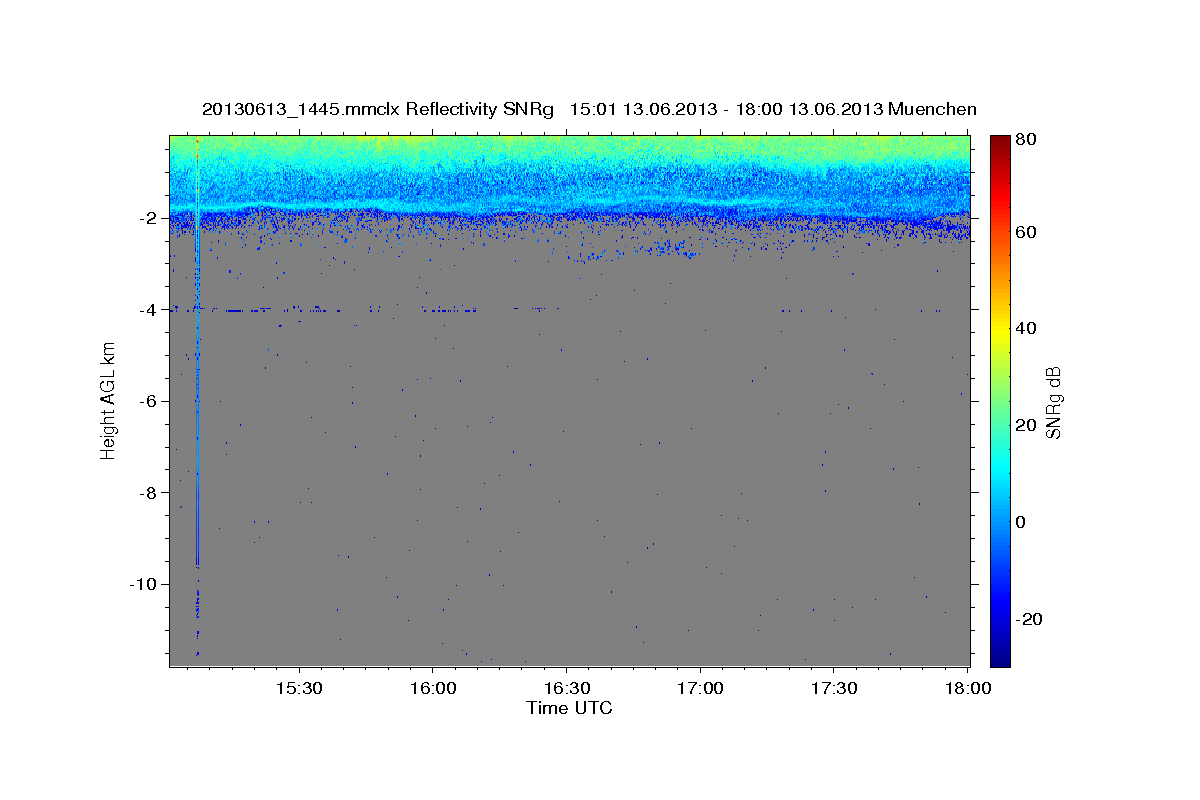Click the dark blue bottom of colorbar
This screenshot has height=800, width=1200.
coord(1000,656)
